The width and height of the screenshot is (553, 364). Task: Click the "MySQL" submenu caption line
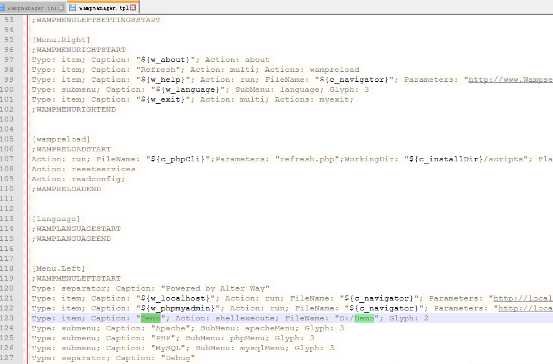183,348
